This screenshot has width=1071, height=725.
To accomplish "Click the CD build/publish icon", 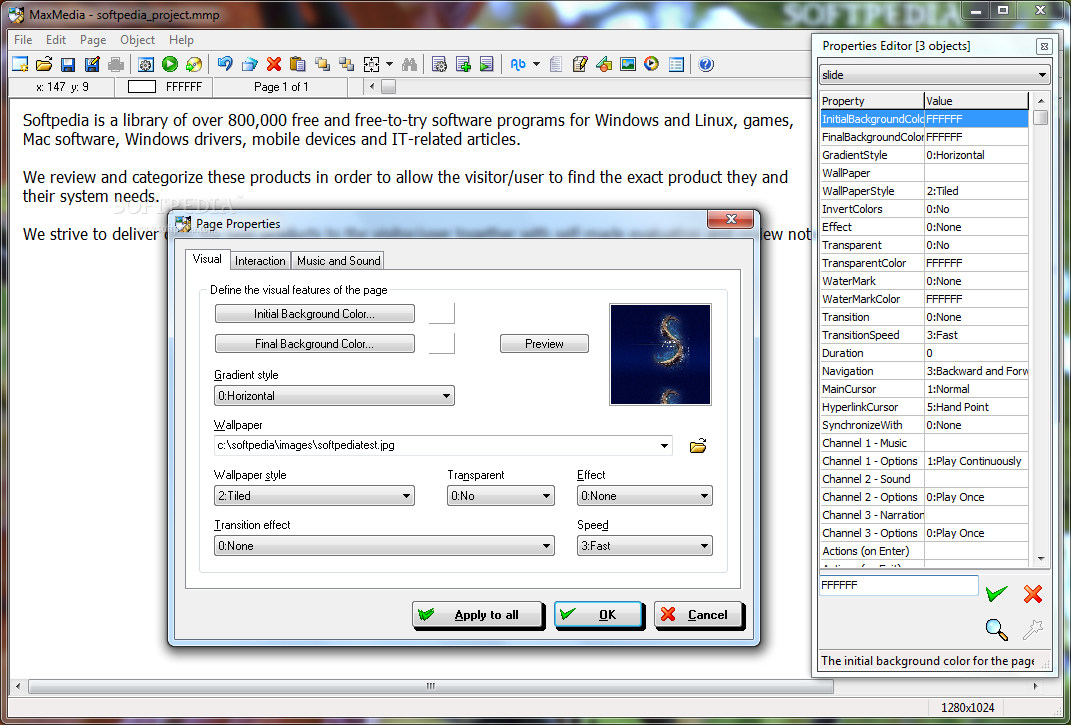I will [x=194, y=64].
